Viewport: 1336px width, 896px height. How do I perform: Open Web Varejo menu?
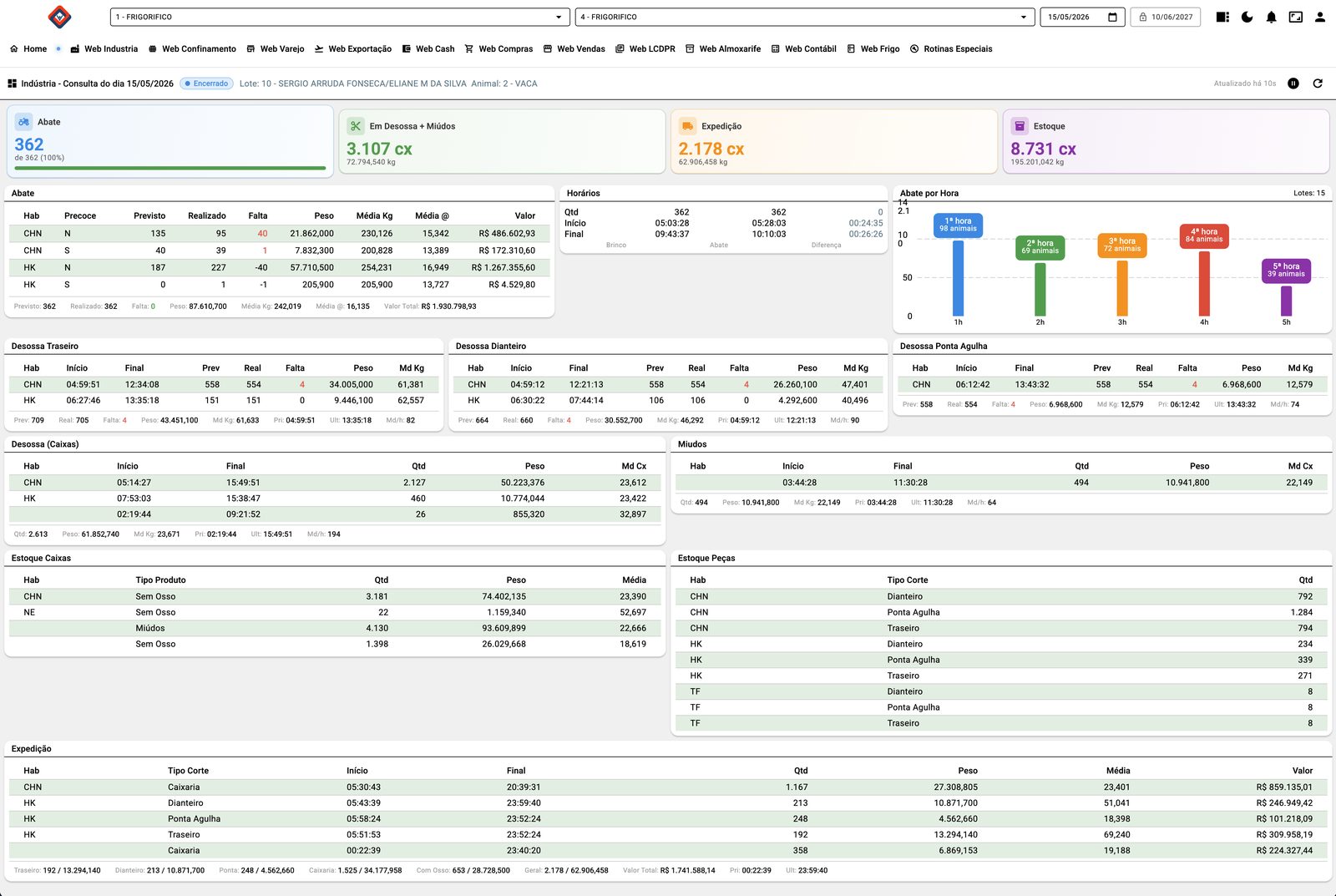click(x=276, y=49)
